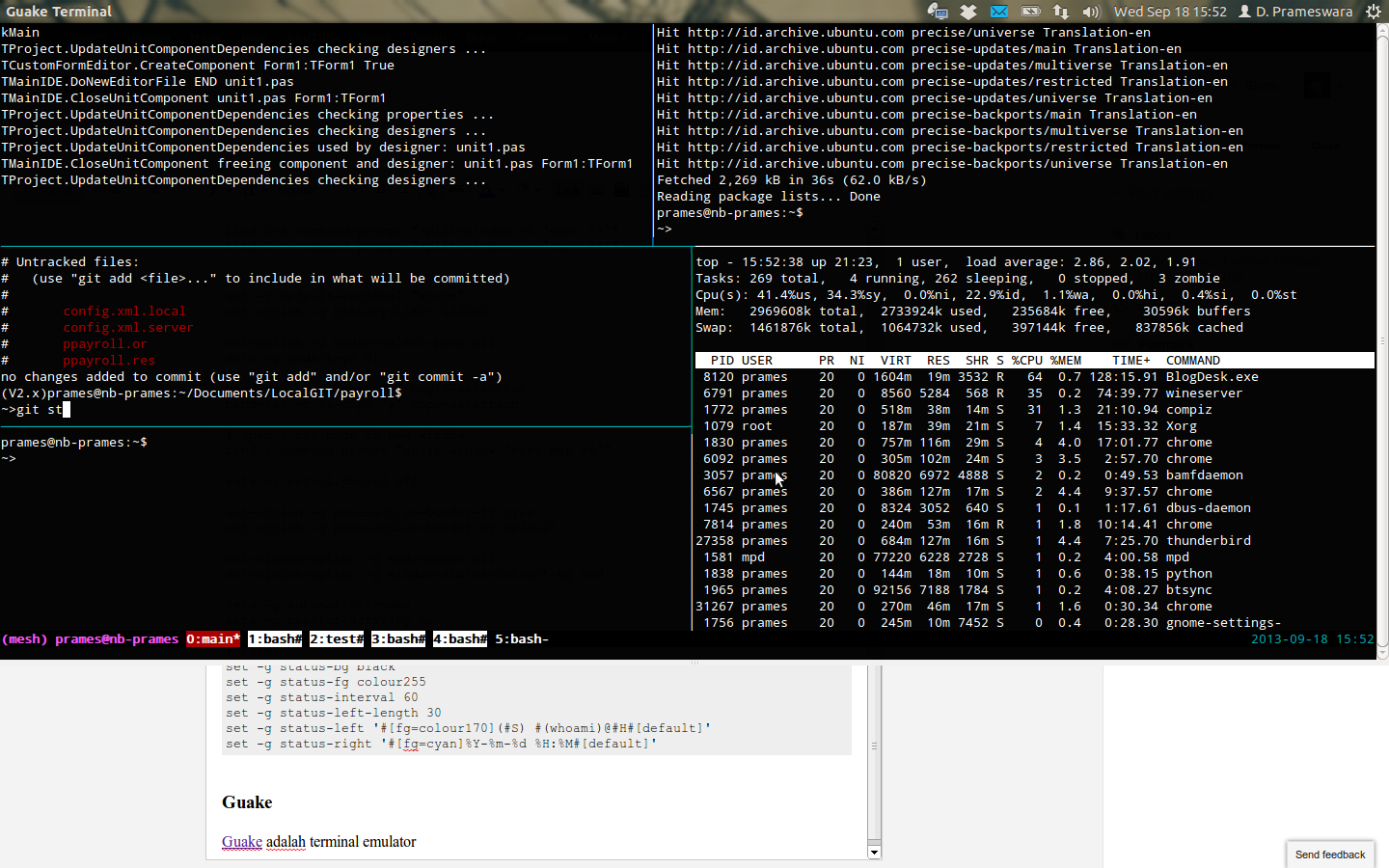Click the 'Fetched 2,269 kB in 36s' line

click(x=792, y=180)
